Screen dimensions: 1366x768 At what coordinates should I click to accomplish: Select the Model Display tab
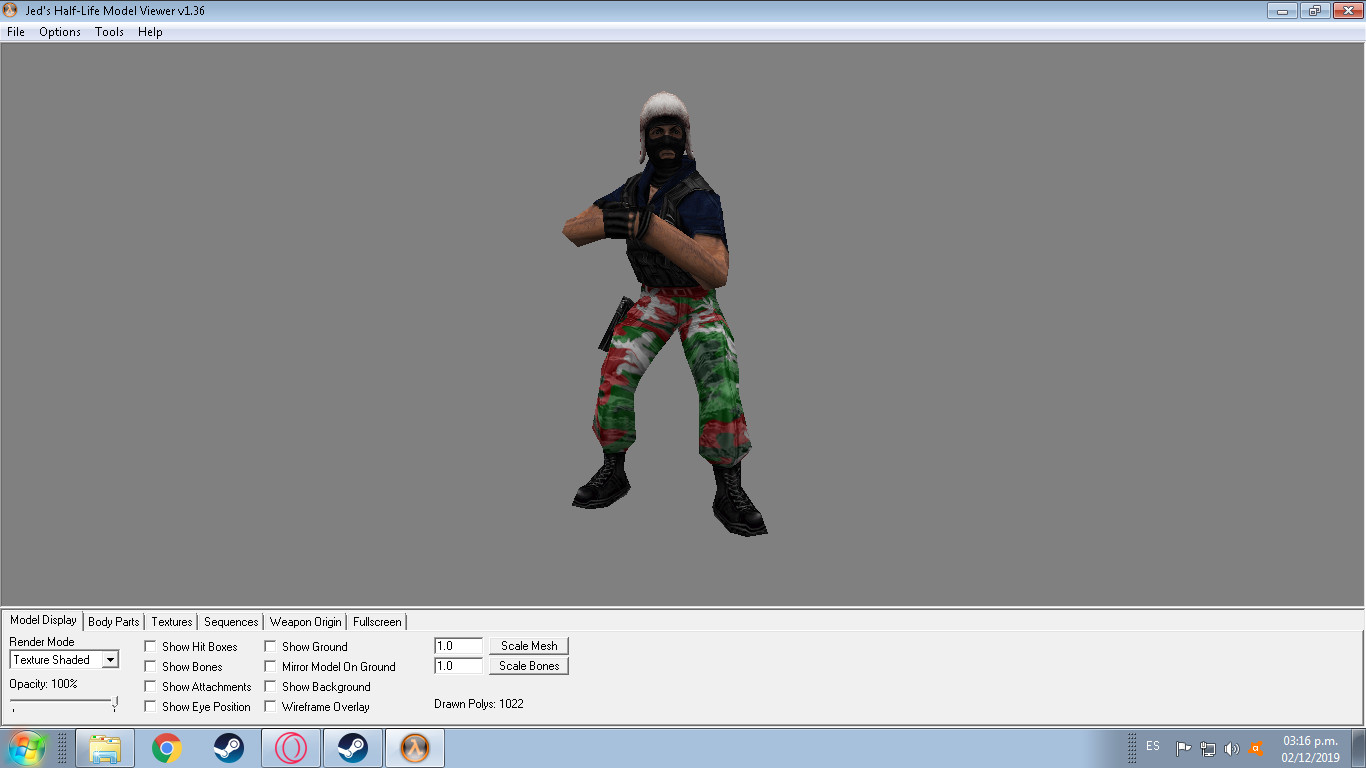[43, 620]
